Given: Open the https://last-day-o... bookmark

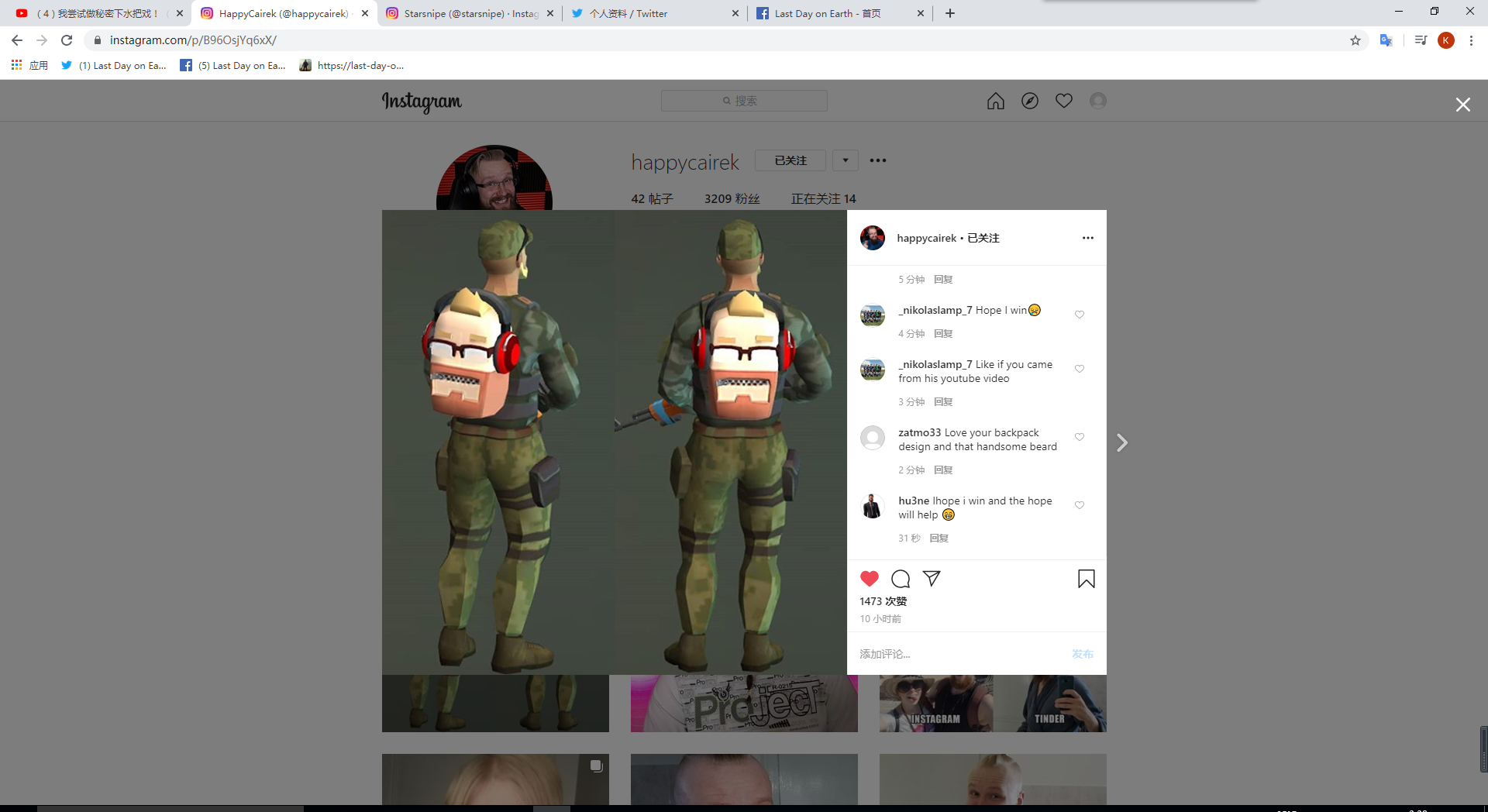Looking at the screenshot, I should coord(352,66).
